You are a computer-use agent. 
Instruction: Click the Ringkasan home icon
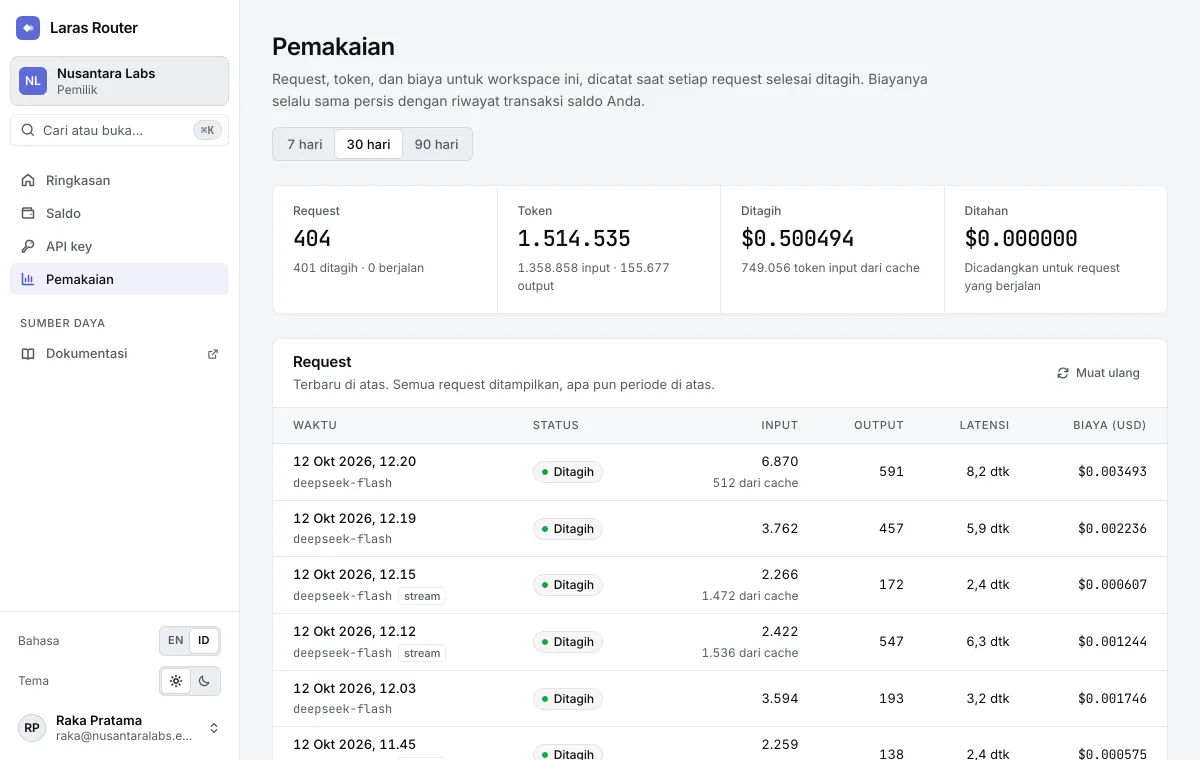28,180
